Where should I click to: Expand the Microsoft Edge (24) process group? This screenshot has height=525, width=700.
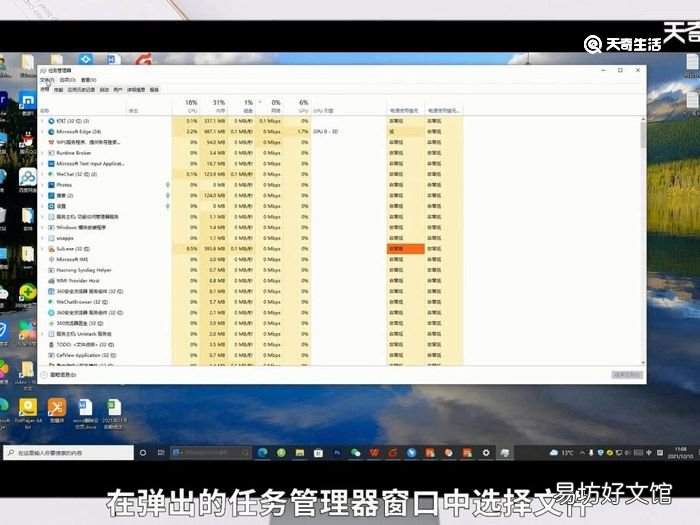(43, 132)
